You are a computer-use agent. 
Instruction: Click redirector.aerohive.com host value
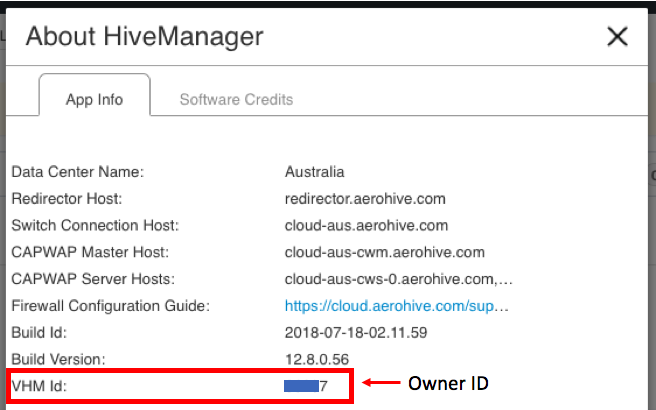pyautogui.click(x=365, y=199)
